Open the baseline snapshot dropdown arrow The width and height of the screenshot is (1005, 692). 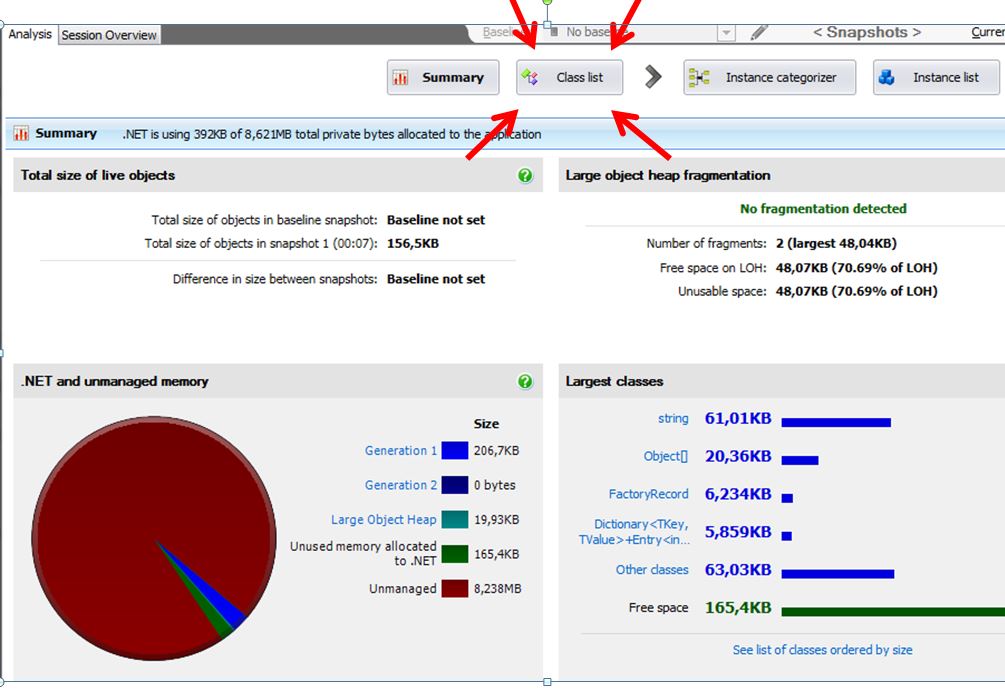click(x=726, y=32)
